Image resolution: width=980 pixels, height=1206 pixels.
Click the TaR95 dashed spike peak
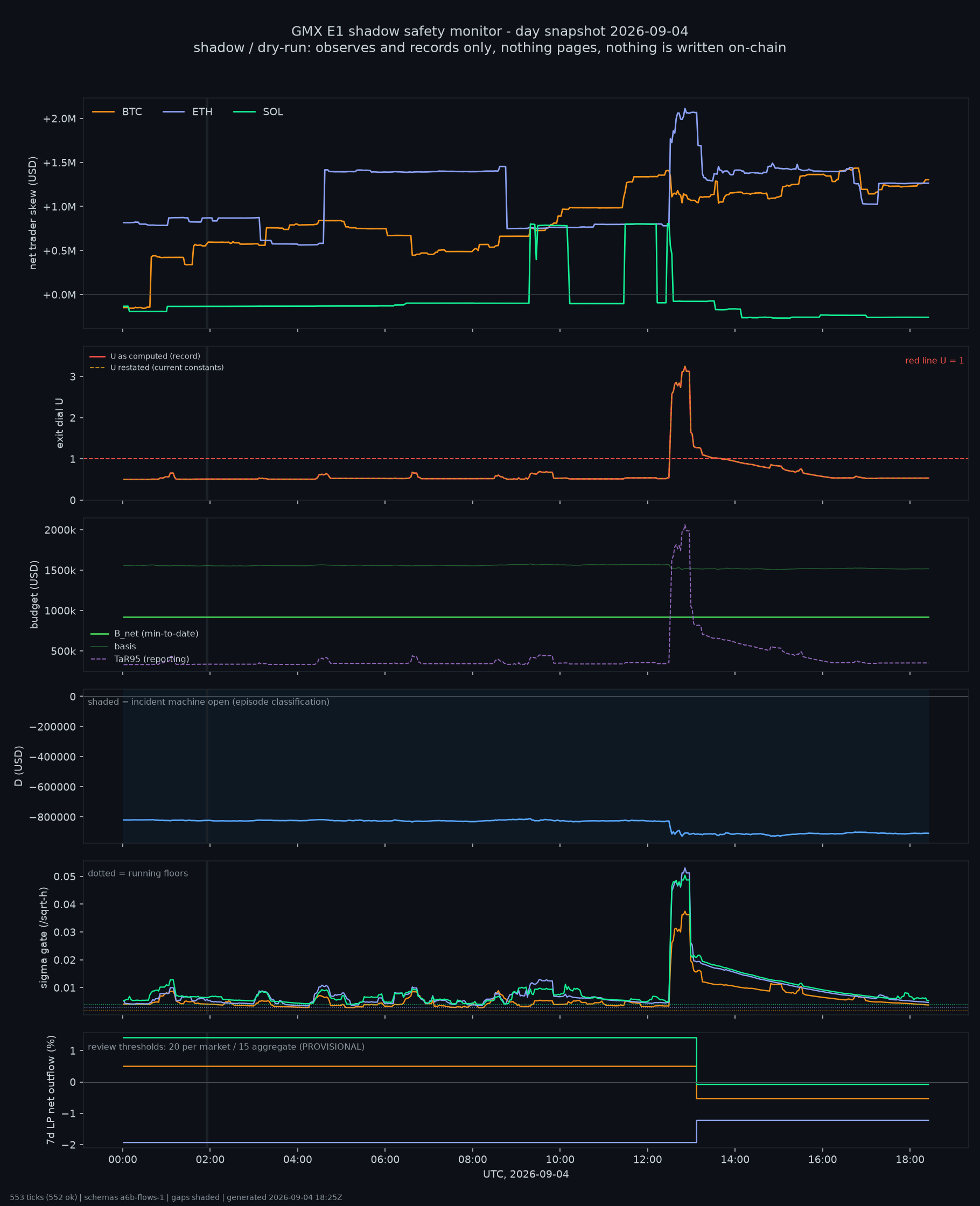tap(685, 525)
